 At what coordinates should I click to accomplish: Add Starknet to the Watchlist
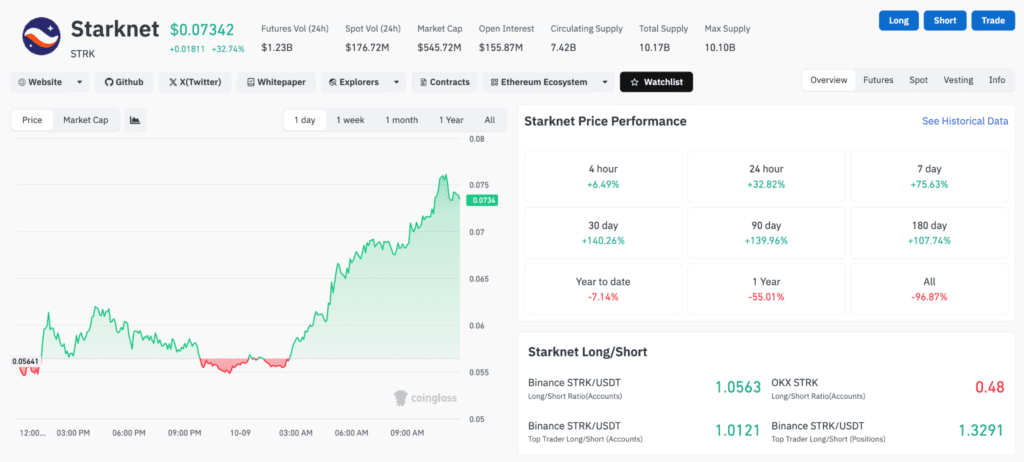click(656, 82)
